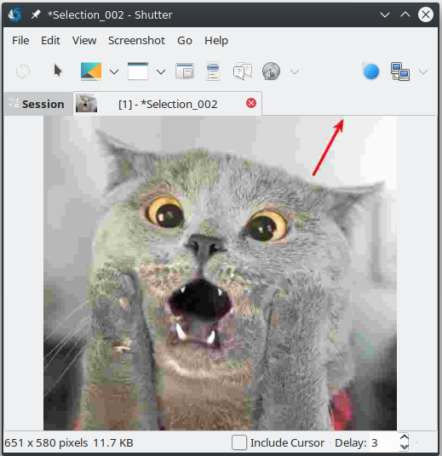Select the selection capture arrow tool
442x456 pixels.
click(x=58, y=71)
